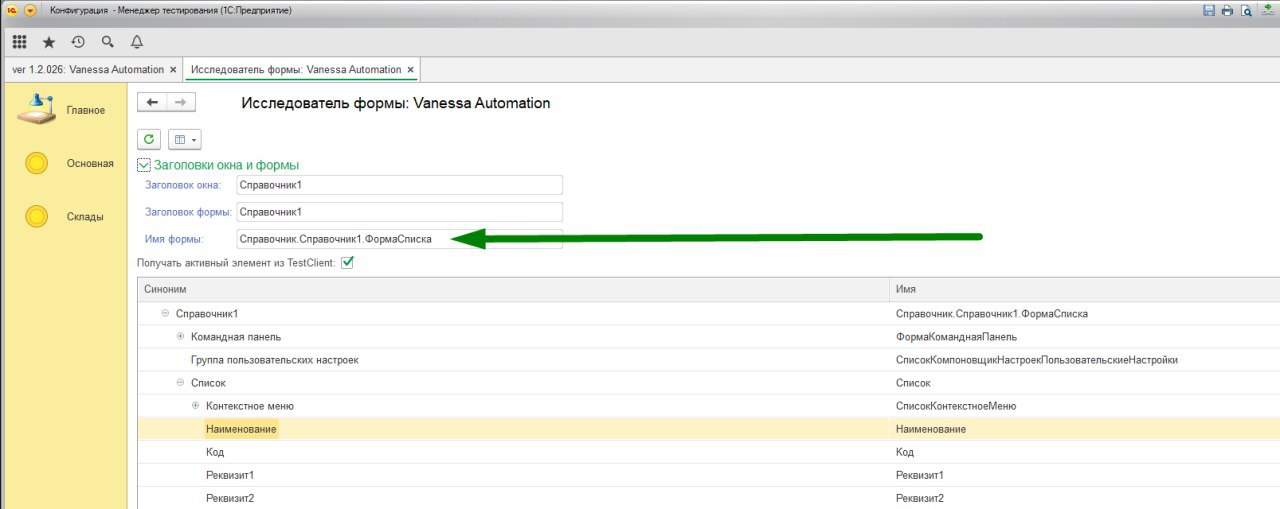This screenshot has height=509, width=1280.
Task: Click the Имя формы input field
Action: (399, 239)
